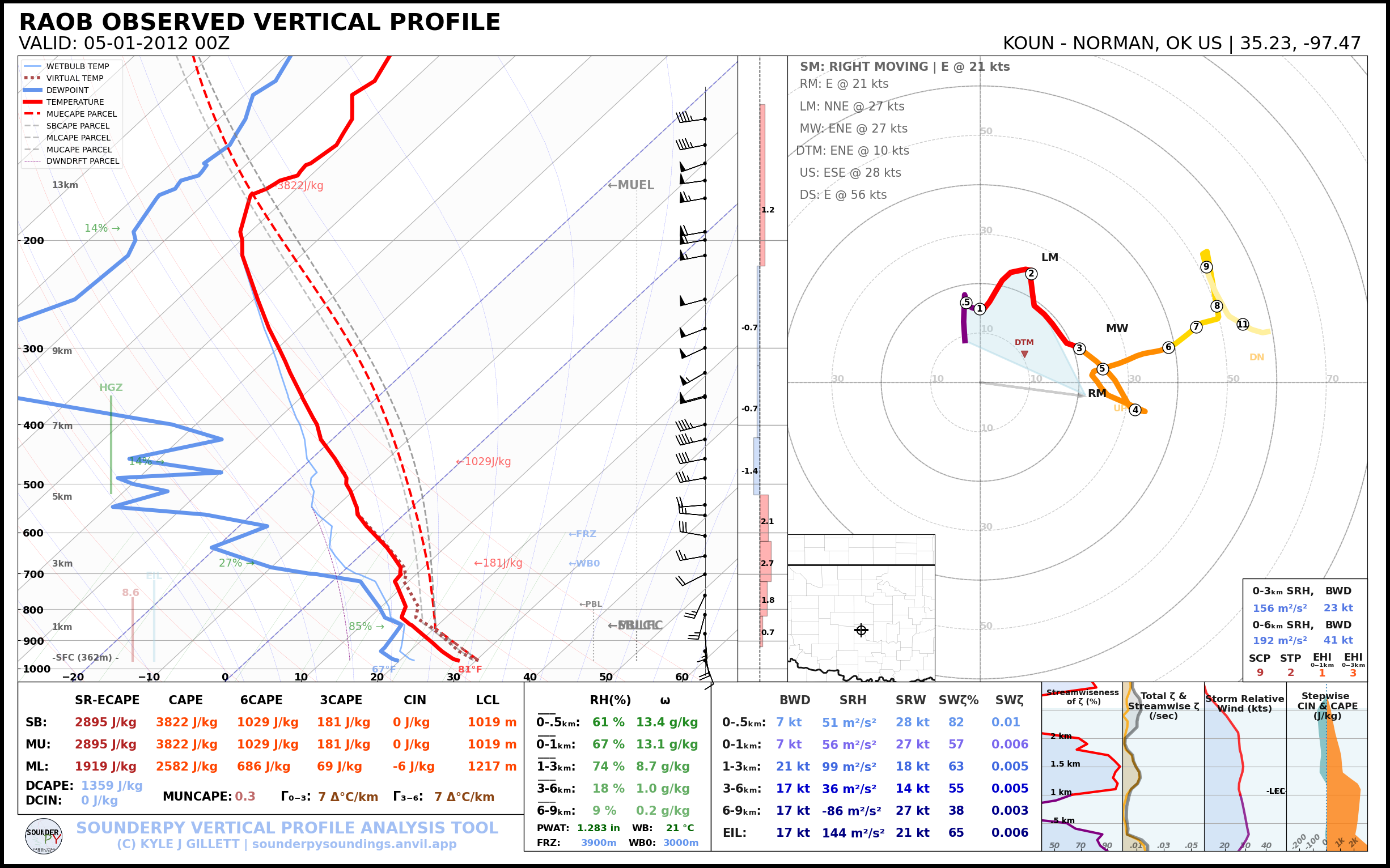
Task: Click the RM storm motion label
Action: click(x=1096, y=393)
